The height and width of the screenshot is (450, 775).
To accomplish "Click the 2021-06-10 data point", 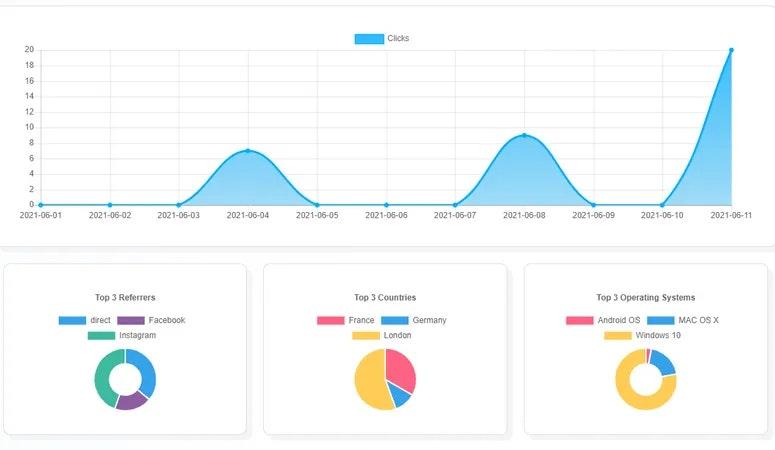I will point(662,205).
